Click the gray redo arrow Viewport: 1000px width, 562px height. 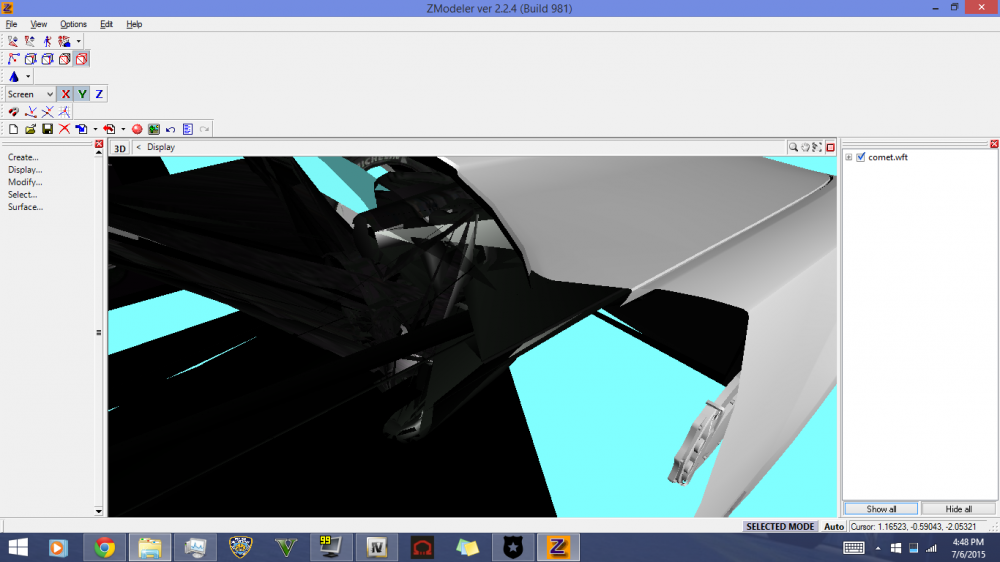(x=204, y=129)
